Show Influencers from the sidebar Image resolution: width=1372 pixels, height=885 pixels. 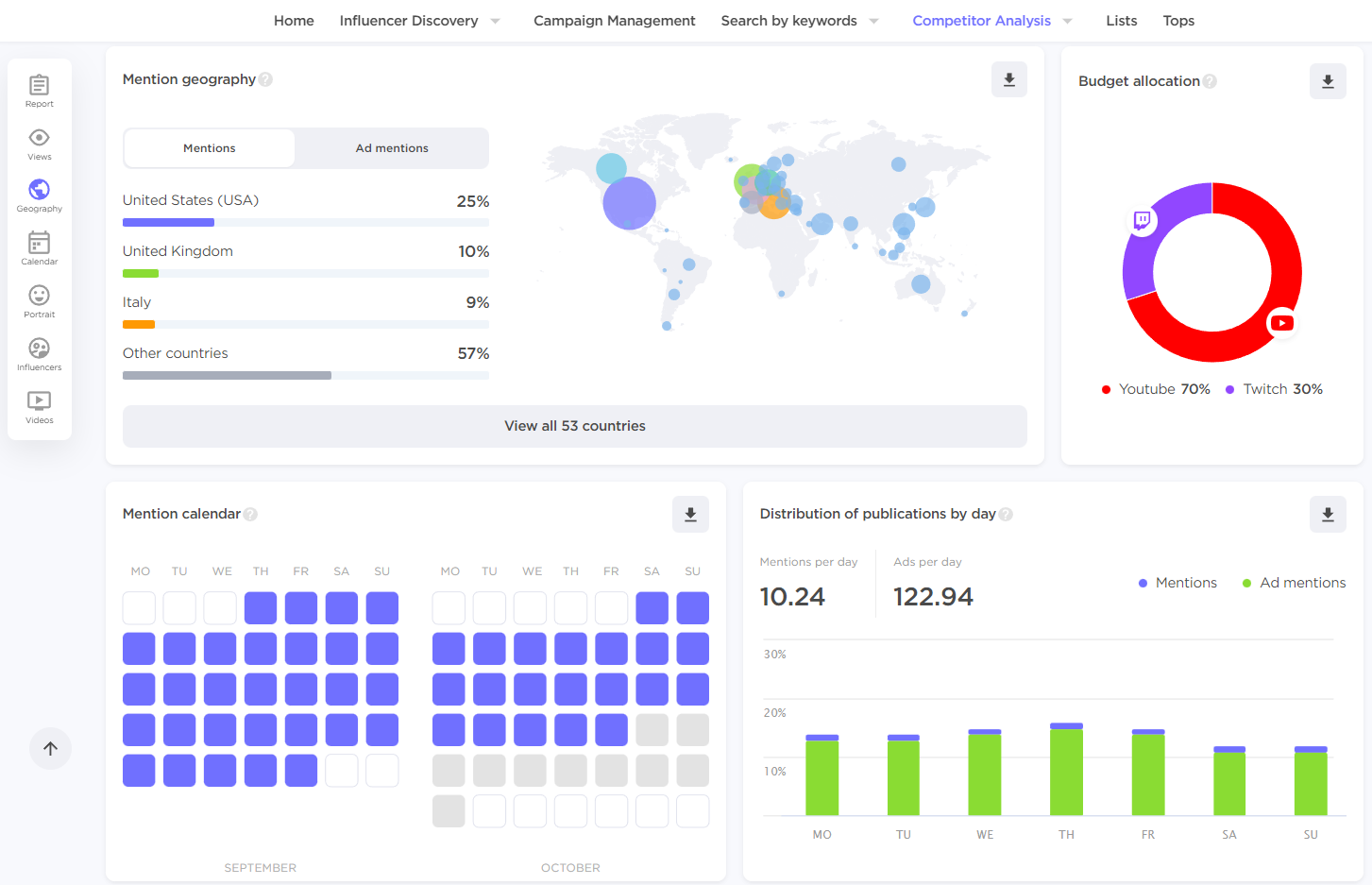(x=39, y=354)
